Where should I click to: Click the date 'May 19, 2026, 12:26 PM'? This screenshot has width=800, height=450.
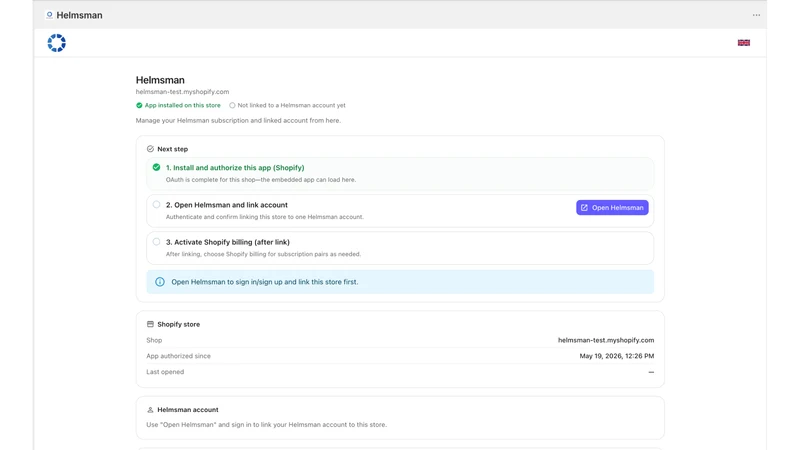[616, 356]
